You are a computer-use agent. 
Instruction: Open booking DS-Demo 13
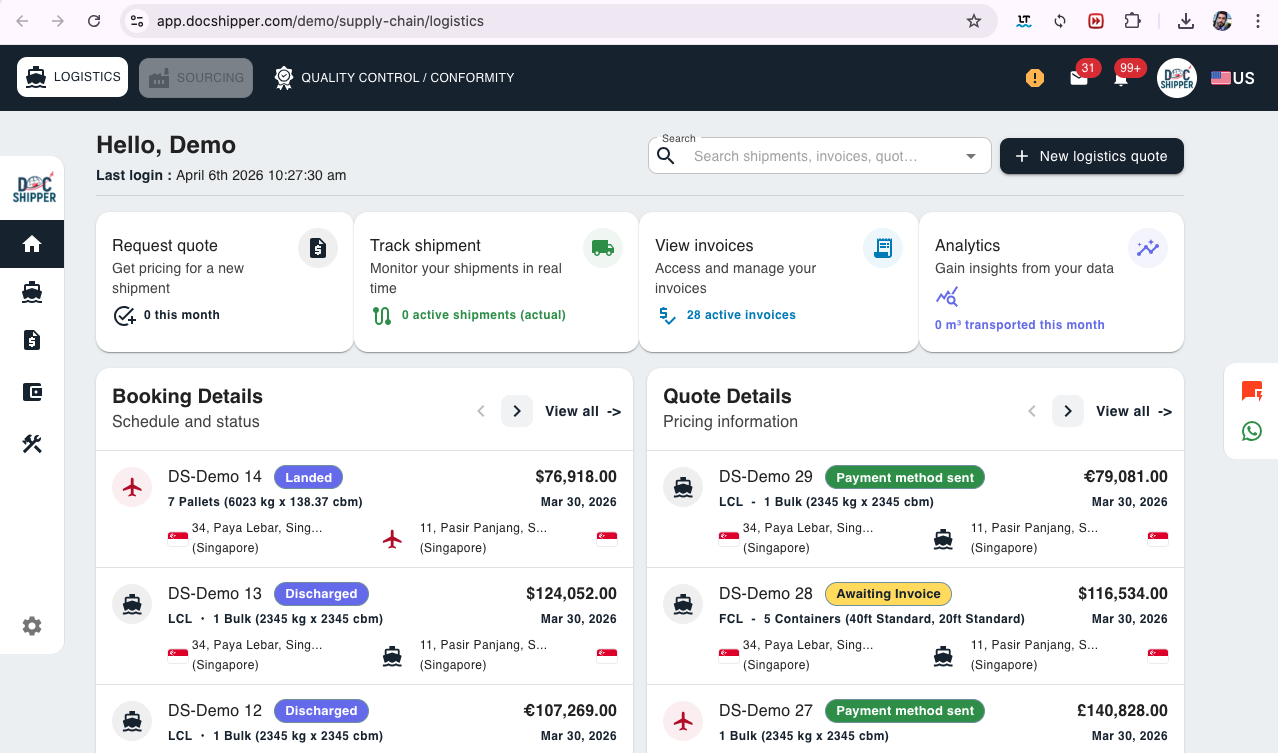pos(215,594)
